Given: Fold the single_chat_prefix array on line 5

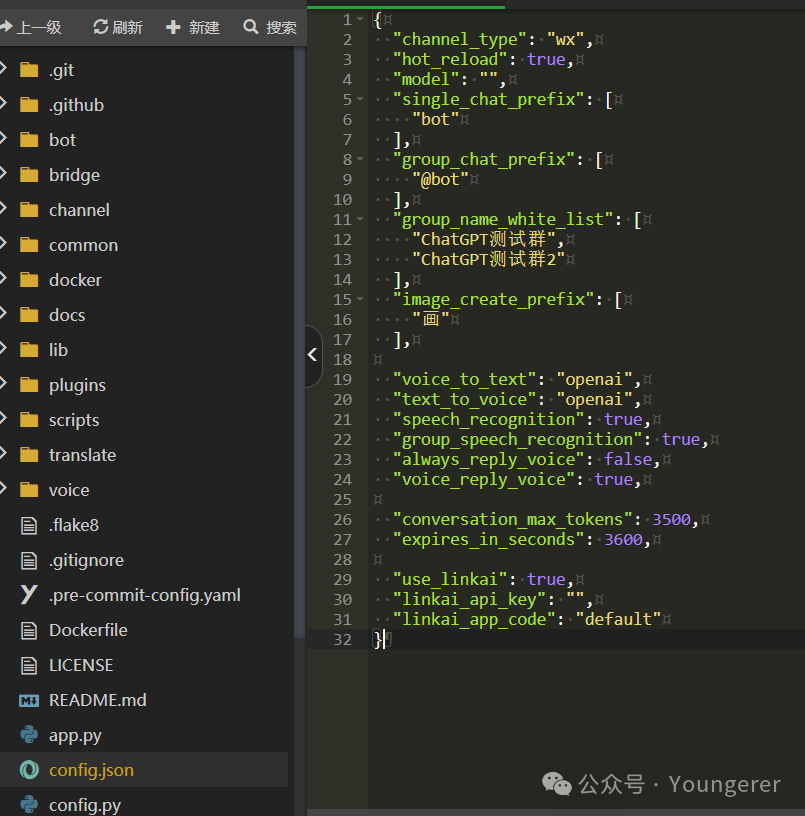Looking at the screenshot, I should pos(360,100).
